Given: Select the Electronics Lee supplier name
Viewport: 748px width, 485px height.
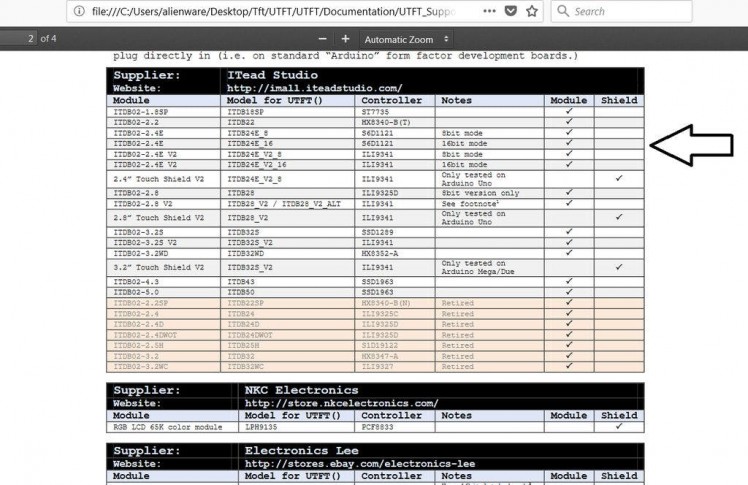Looking at the screenshot, I should (x=301, y=451).
